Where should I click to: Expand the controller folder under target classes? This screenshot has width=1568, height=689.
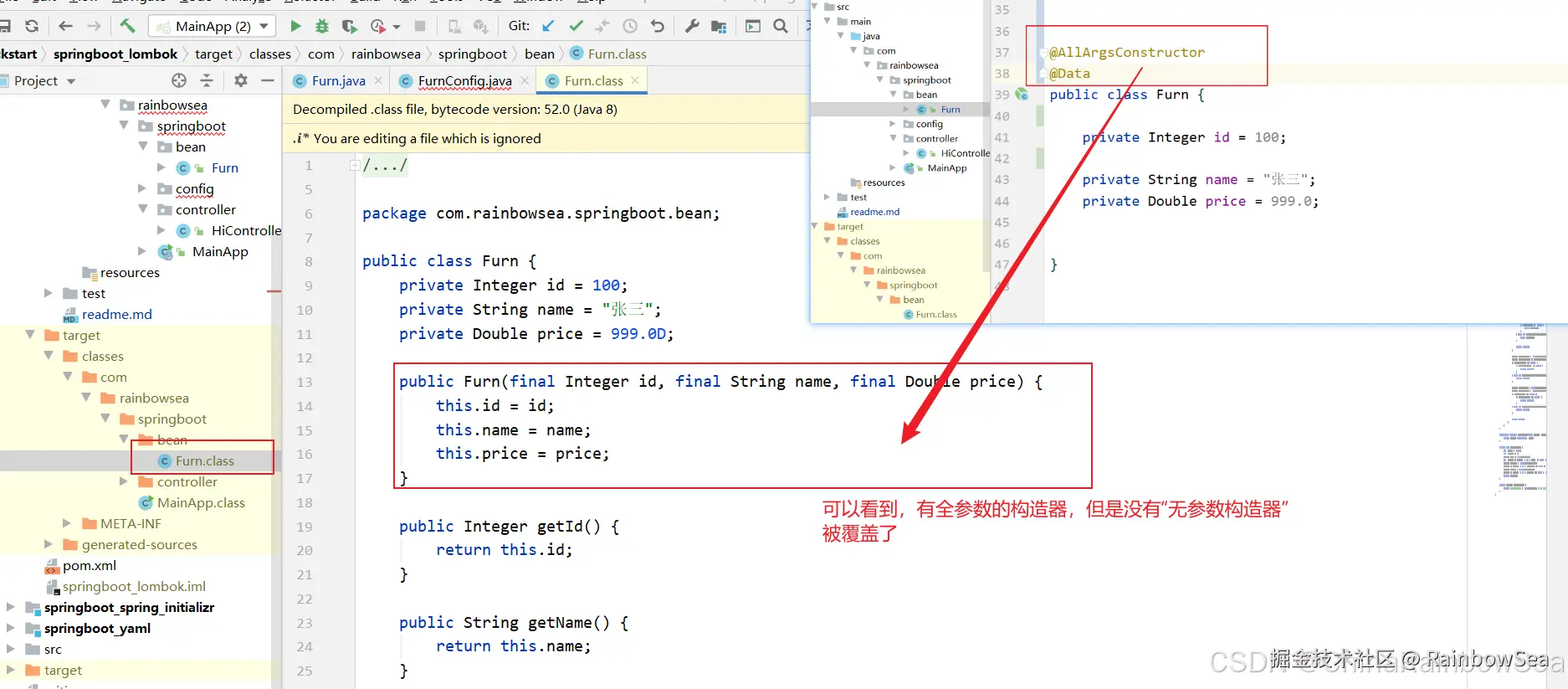coord(124,481)
